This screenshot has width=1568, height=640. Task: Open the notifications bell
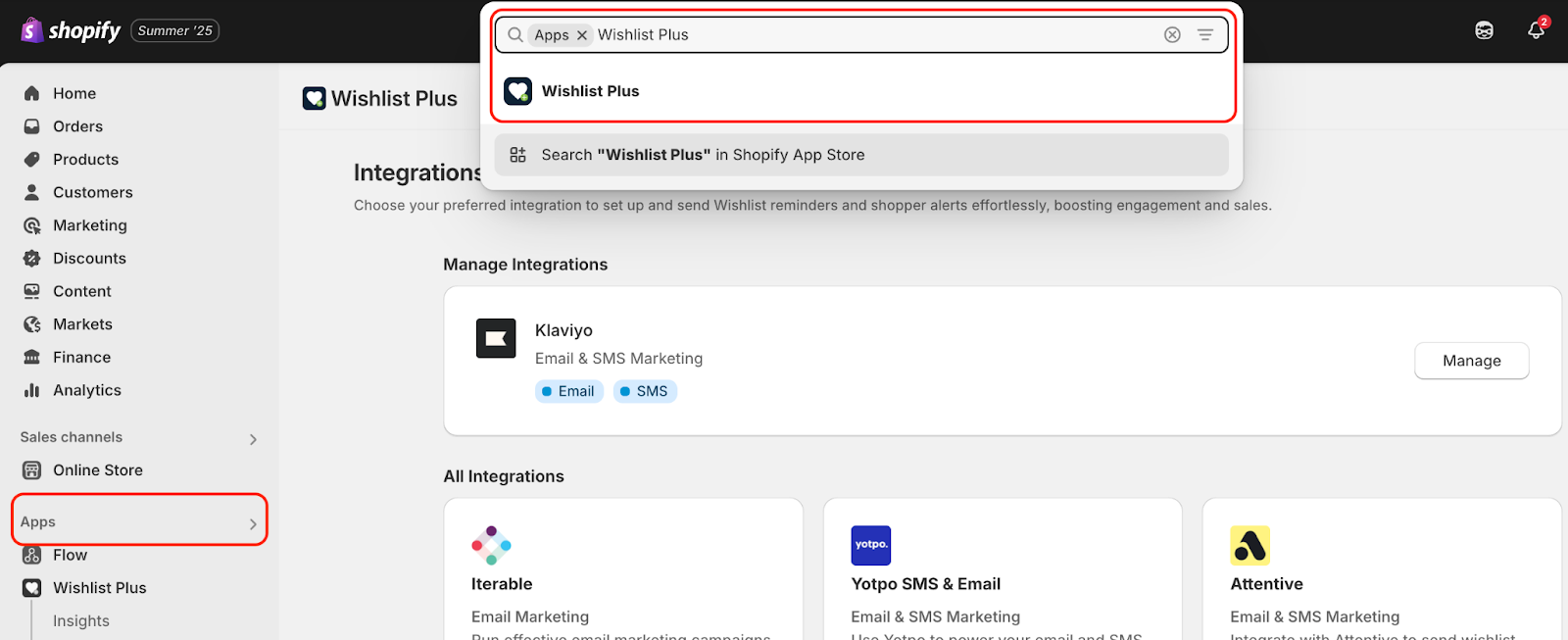click(x=1536, y=30)
